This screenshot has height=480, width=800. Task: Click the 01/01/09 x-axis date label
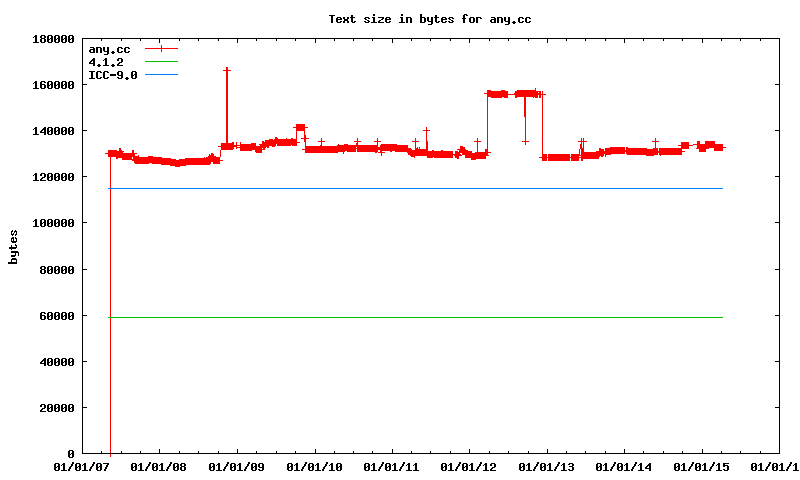tap(237, 466)
